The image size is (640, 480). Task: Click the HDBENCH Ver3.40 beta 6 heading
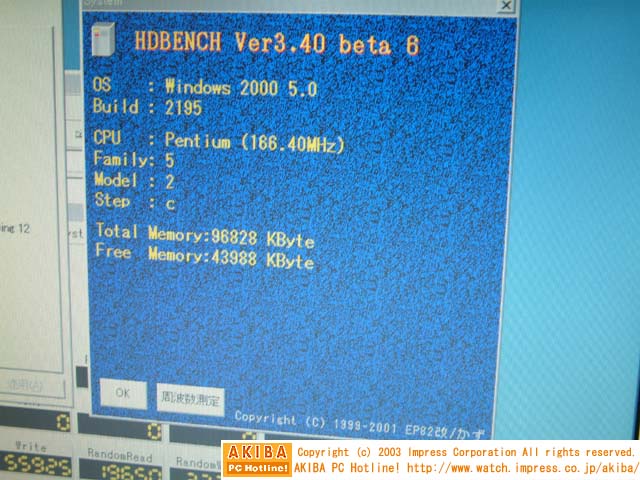pos(276,44)
